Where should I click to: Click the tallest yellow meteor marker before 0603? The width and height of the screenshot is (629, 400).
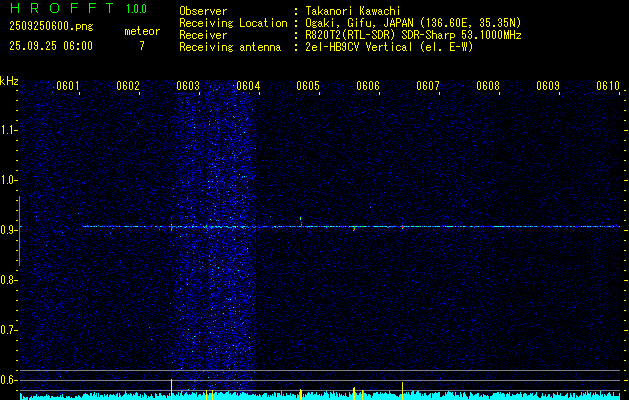point(172,389)
